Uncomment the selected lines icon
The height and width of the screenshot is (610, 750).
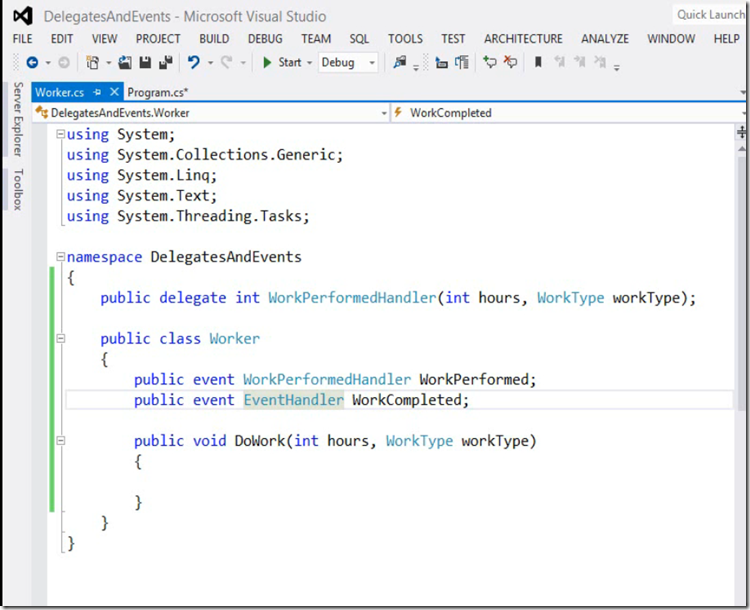(x=510, y=62)
